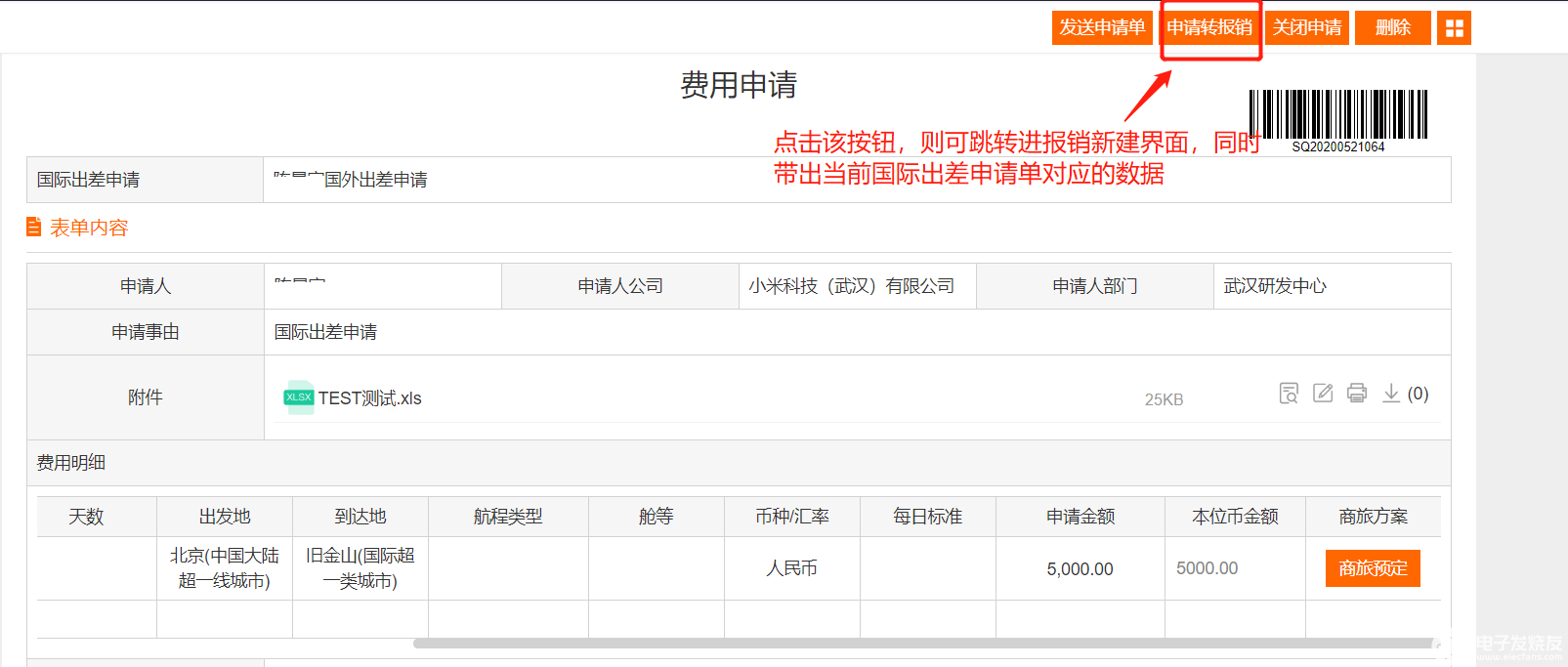Click the 25KB file size text
The width and height of the screenshot is (1568, 667).
click(x=1164, y=399)
